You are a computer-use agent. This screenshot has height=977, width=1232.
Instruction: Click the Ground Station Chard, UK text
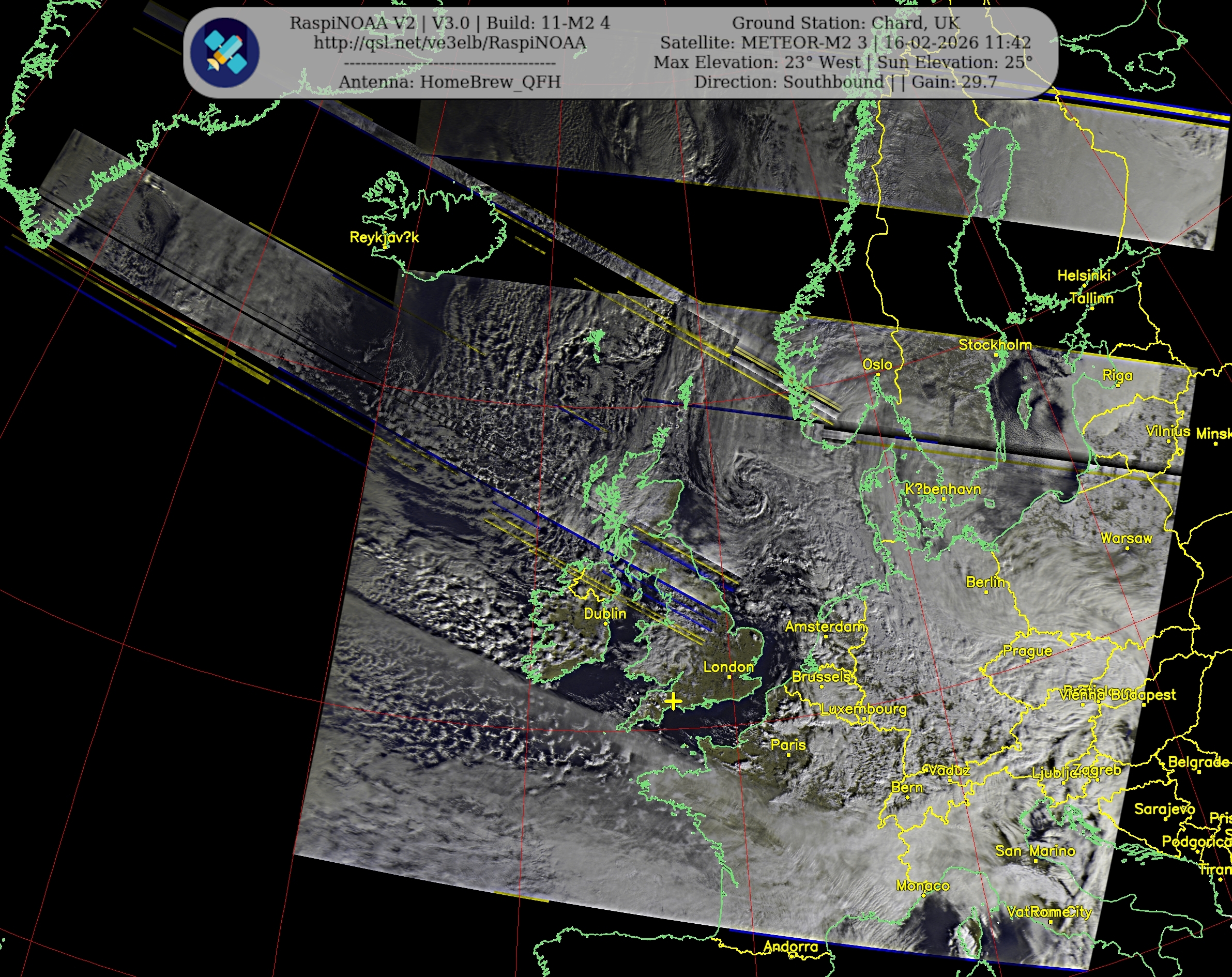pos(845,23)
